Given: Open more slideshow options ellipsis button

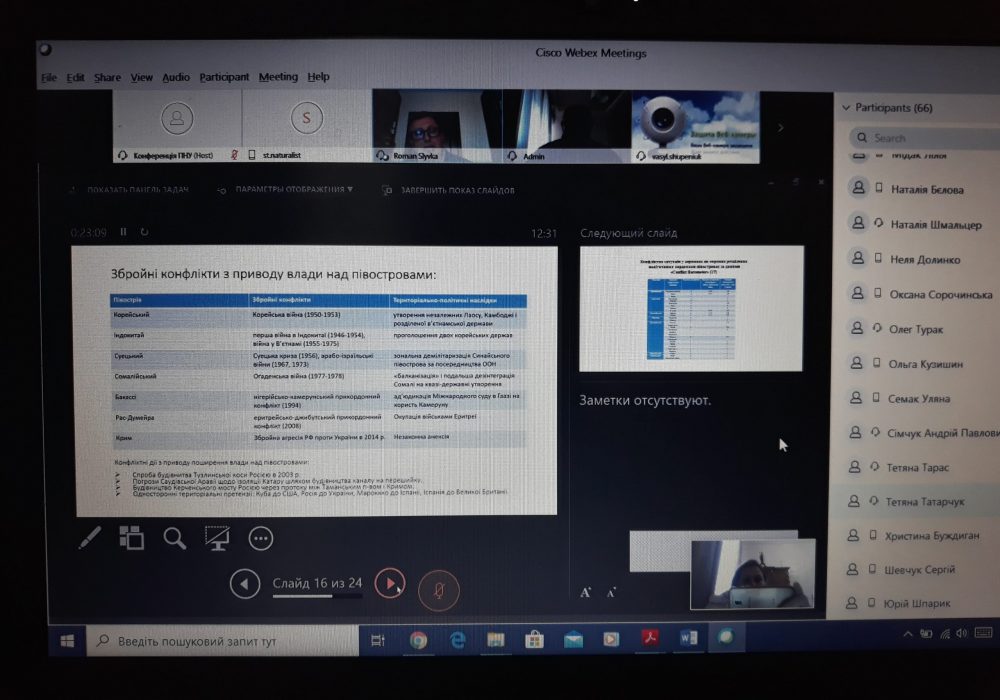Looking at the screenshot, I should 260,539.
